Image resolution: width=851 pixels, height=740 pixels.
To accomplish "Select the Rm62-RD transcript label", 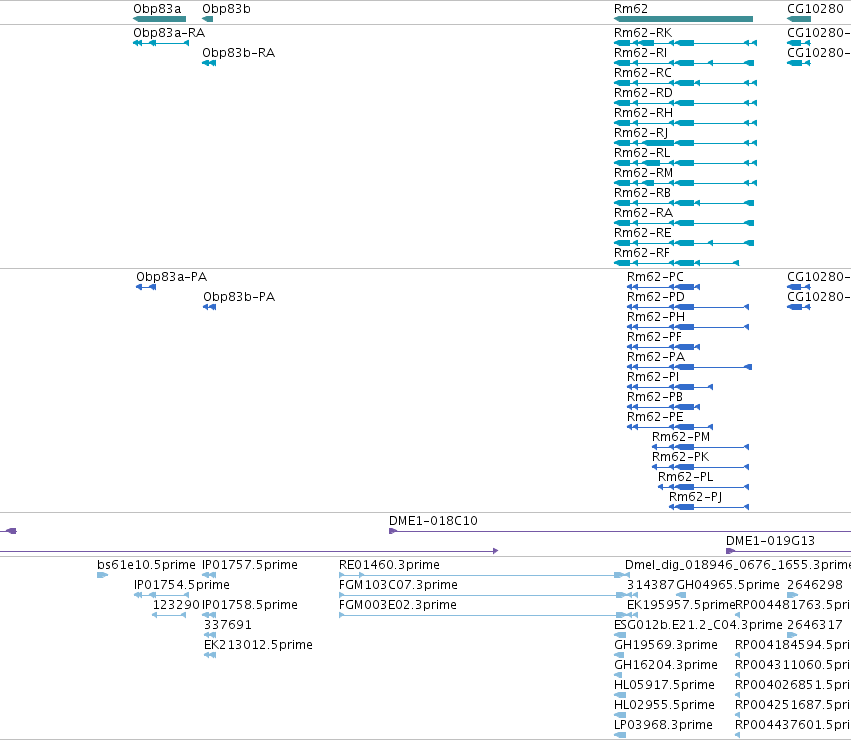I will [x=643, y=93].
